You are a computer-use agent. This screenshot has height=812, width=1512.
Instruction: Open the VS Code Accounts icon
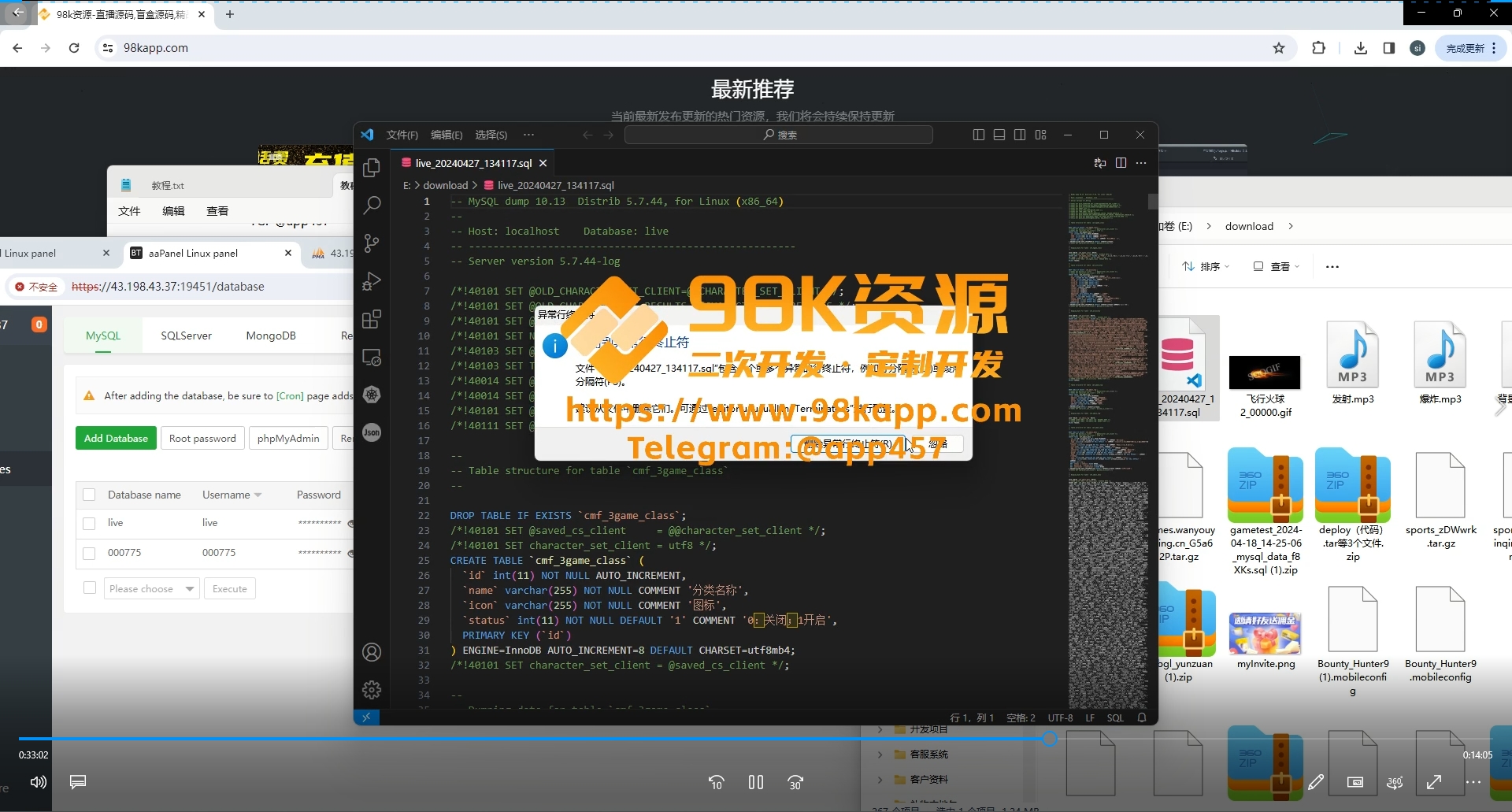point(372,652)
